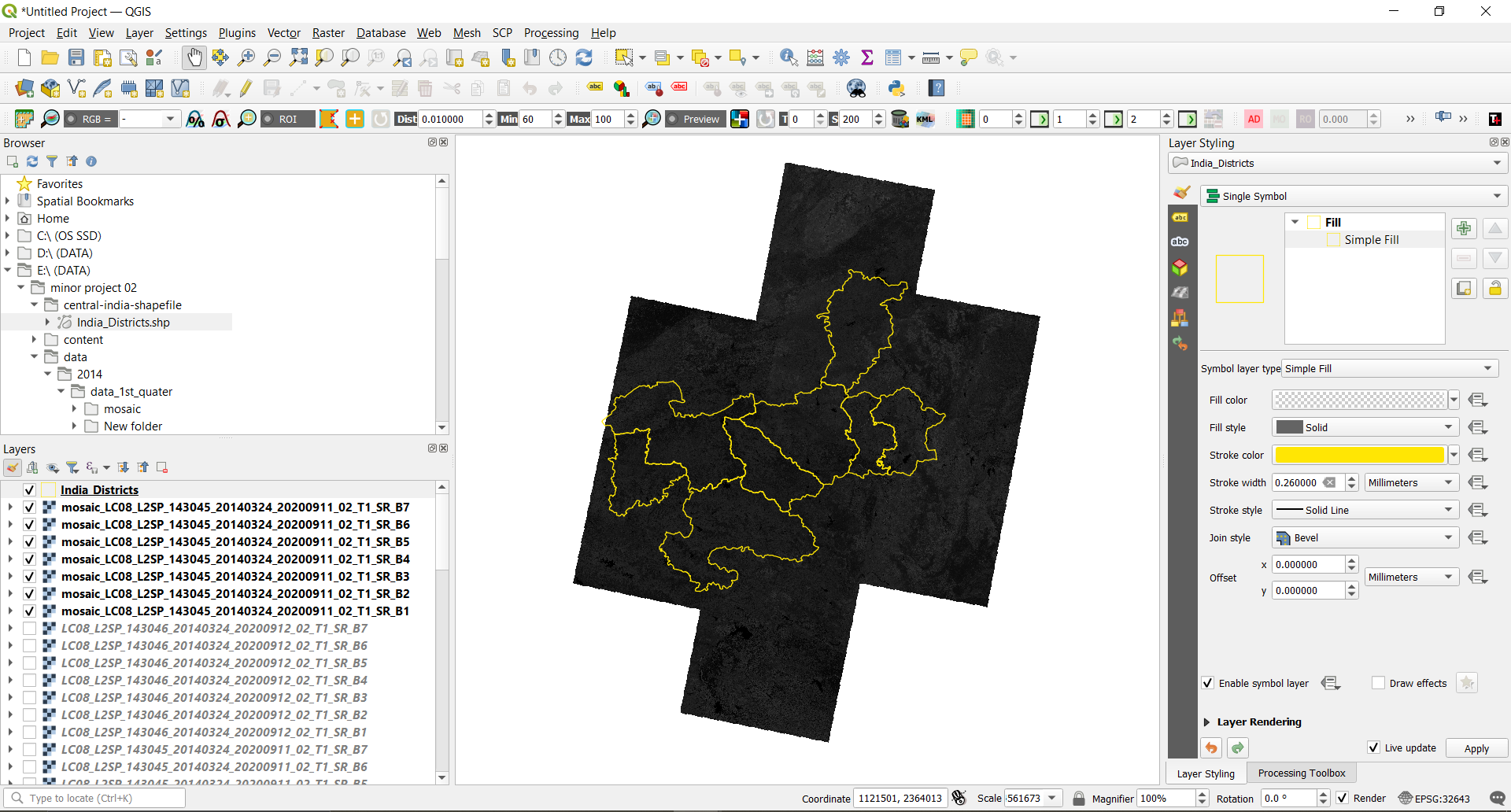Click the Identify Features tool
The image size is (1511, 812).
coord(789,57)
